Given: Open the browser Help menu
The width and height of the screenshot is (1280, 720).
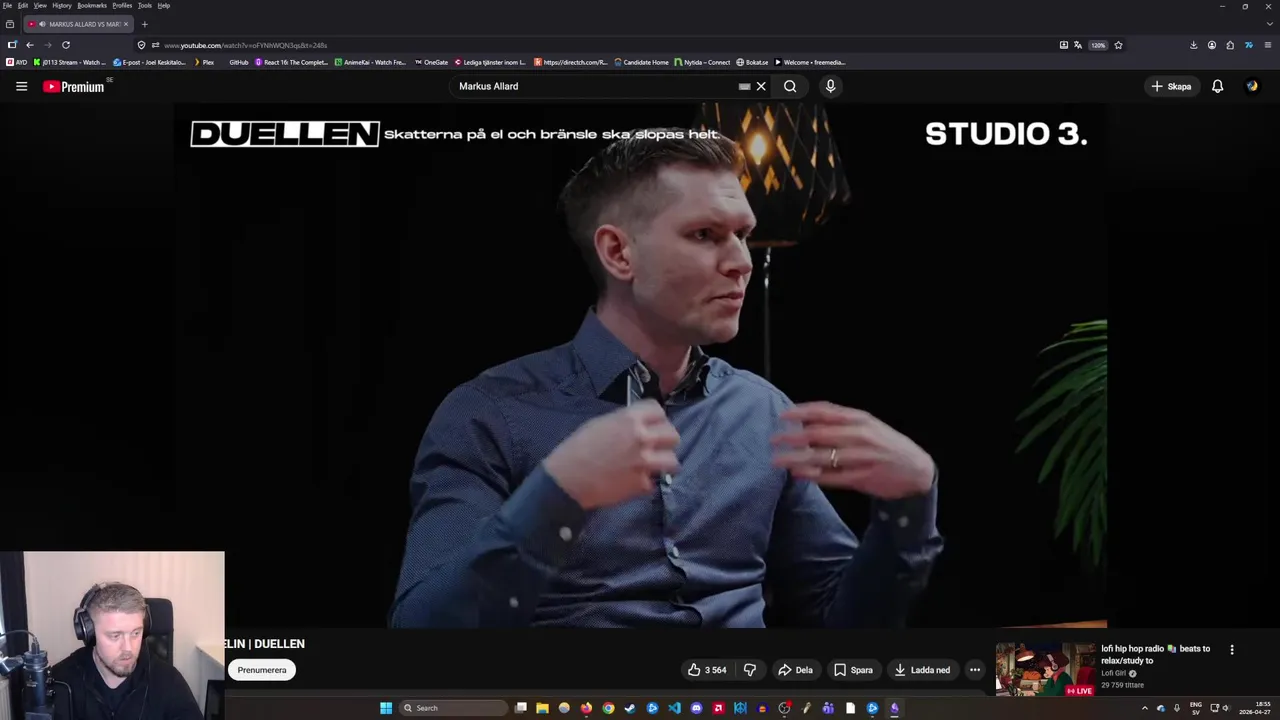Looking at the screenshot, I should click(x=164, y=5).
